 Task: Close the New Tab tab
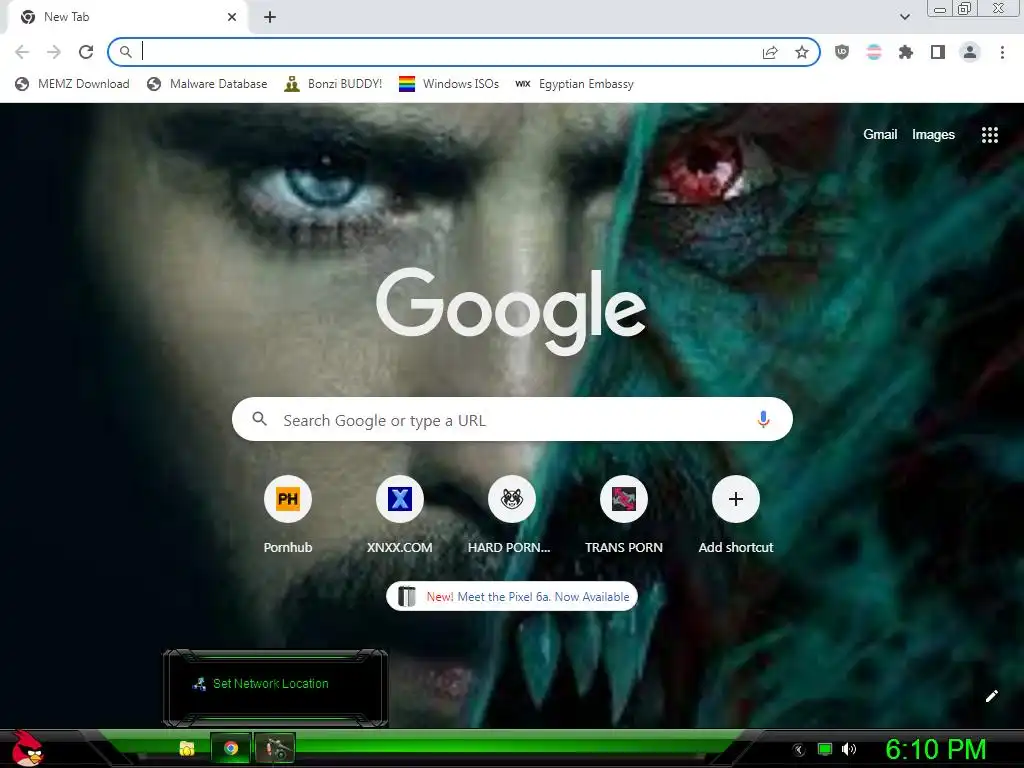(232, 17)
